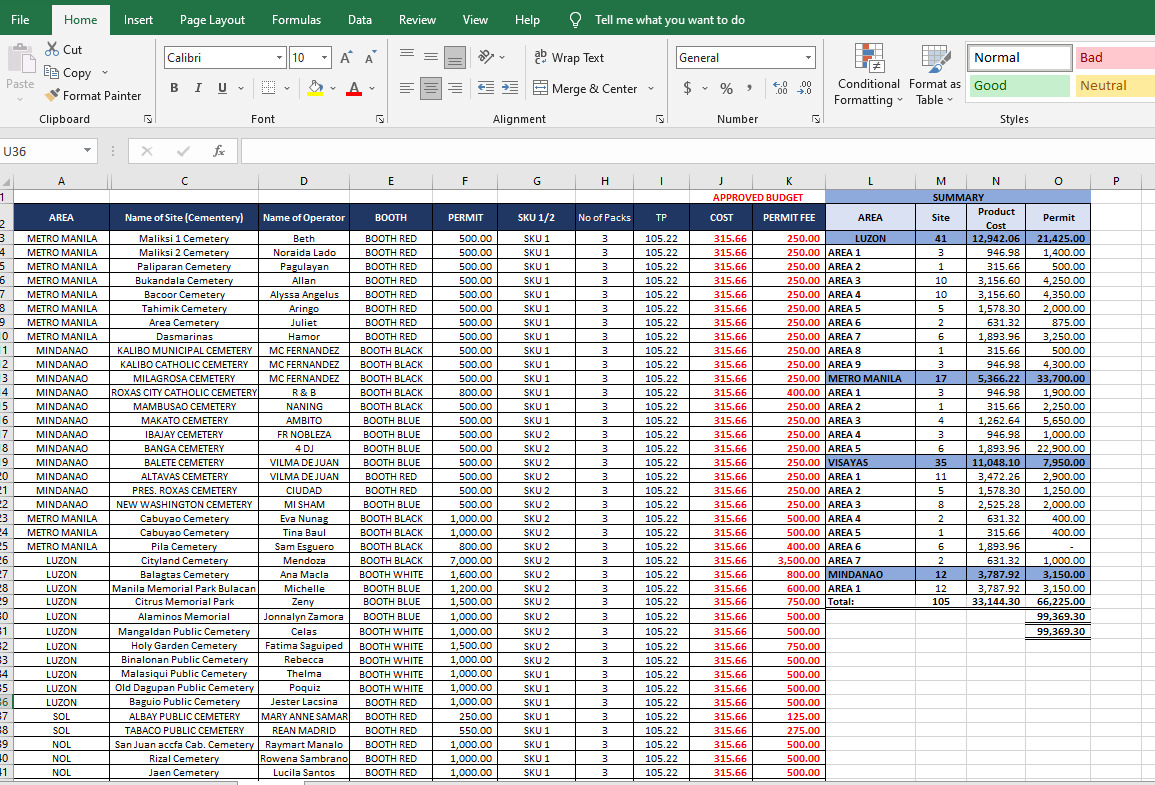This screenshot has height=785, width=1155.
Task: Select the Format Painter brush
Action: coord(52,95)
